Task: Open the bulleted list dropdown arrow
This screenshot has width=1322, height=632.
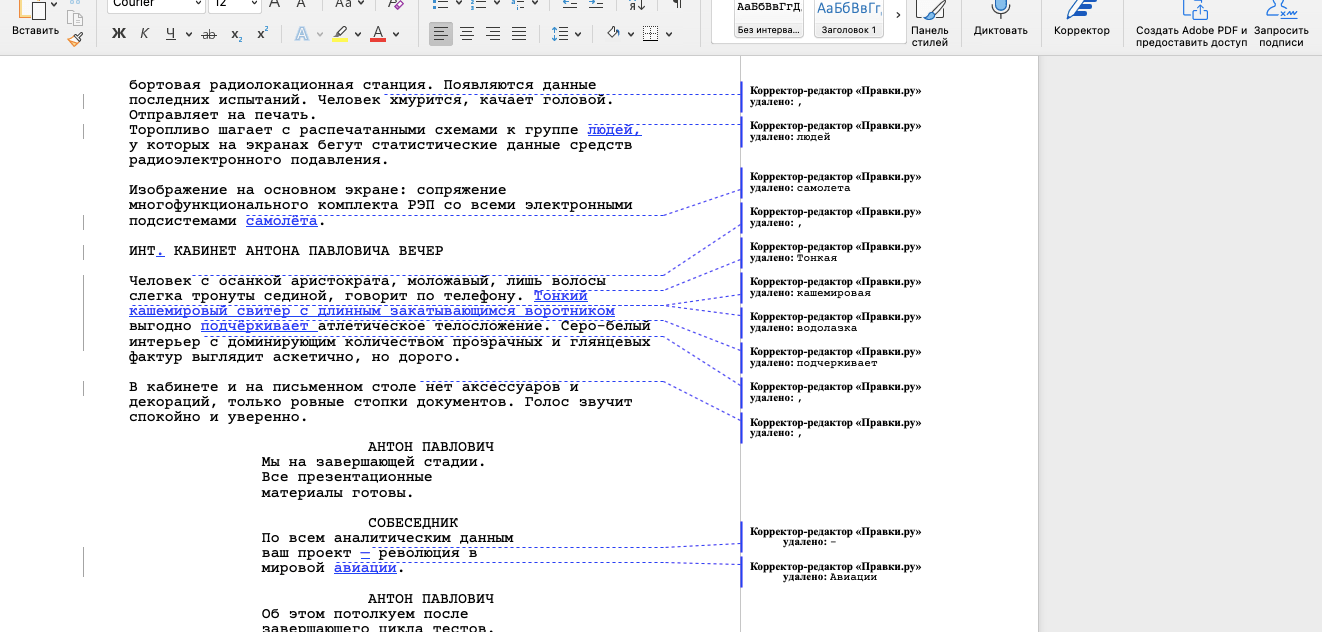Action: 459,4
